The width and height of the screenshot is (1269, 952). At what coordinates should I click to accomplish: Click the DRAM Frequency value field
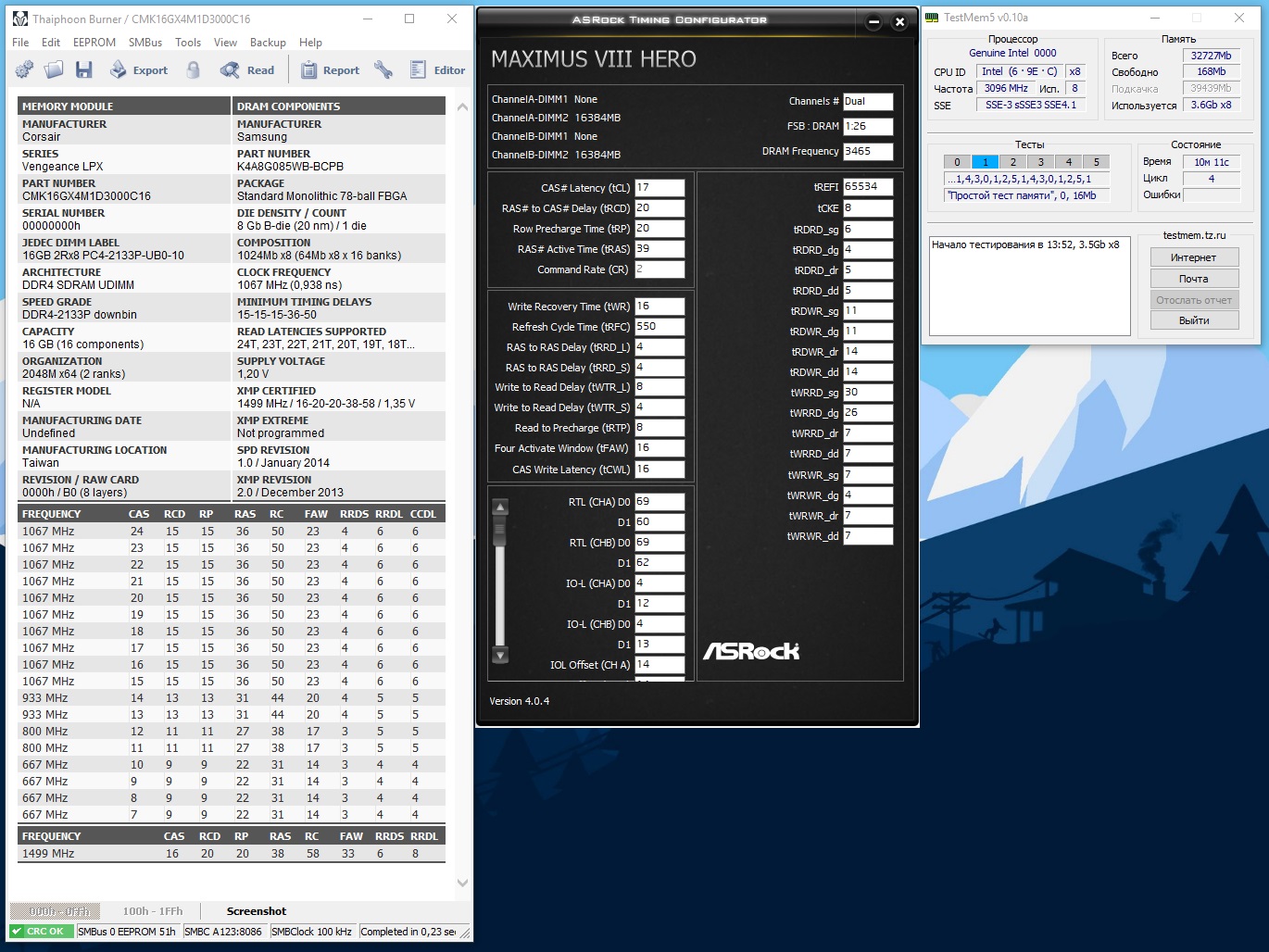868,151
